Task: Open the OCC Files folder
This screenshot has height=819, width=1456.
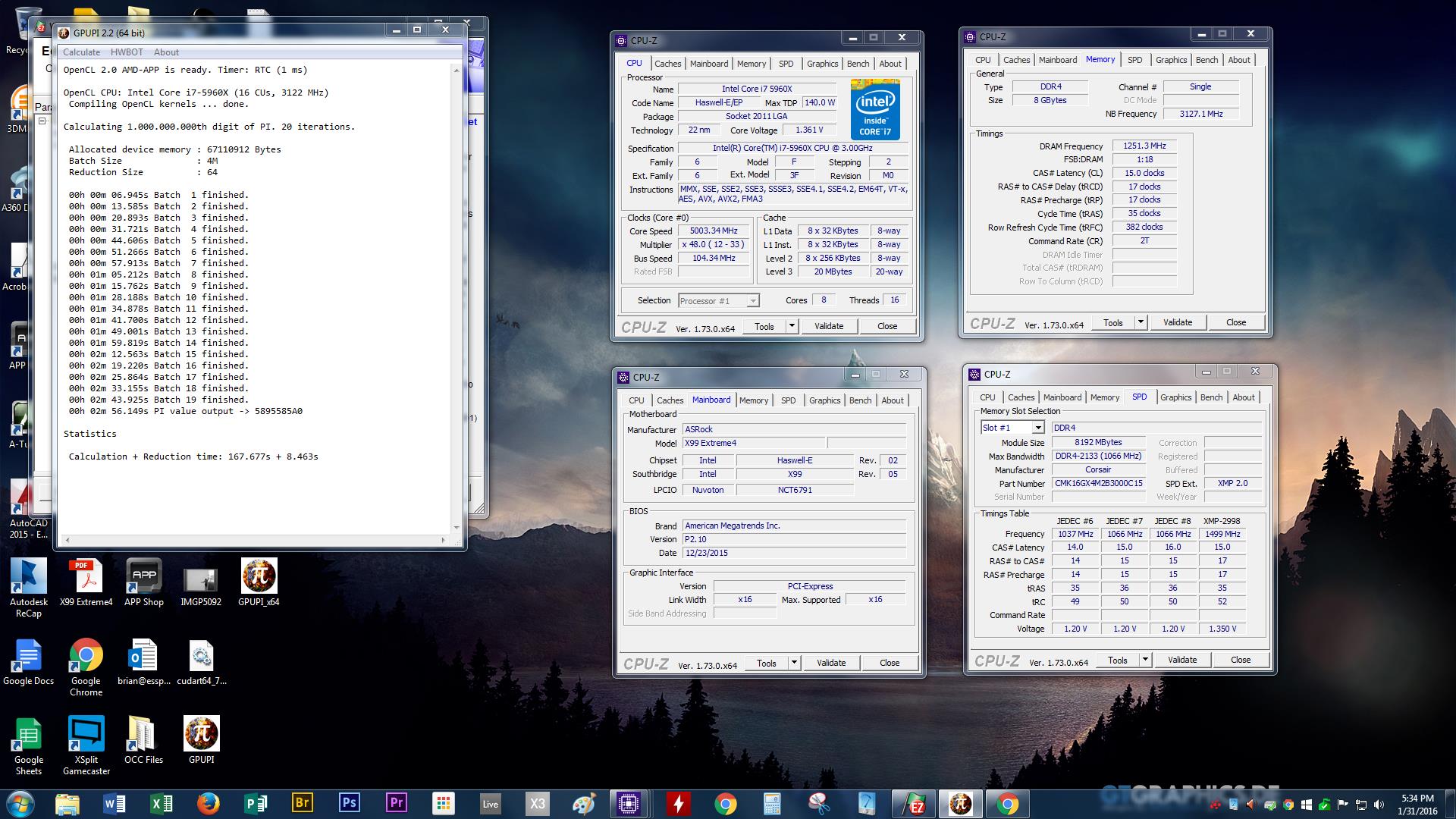Action: (143, 740)
